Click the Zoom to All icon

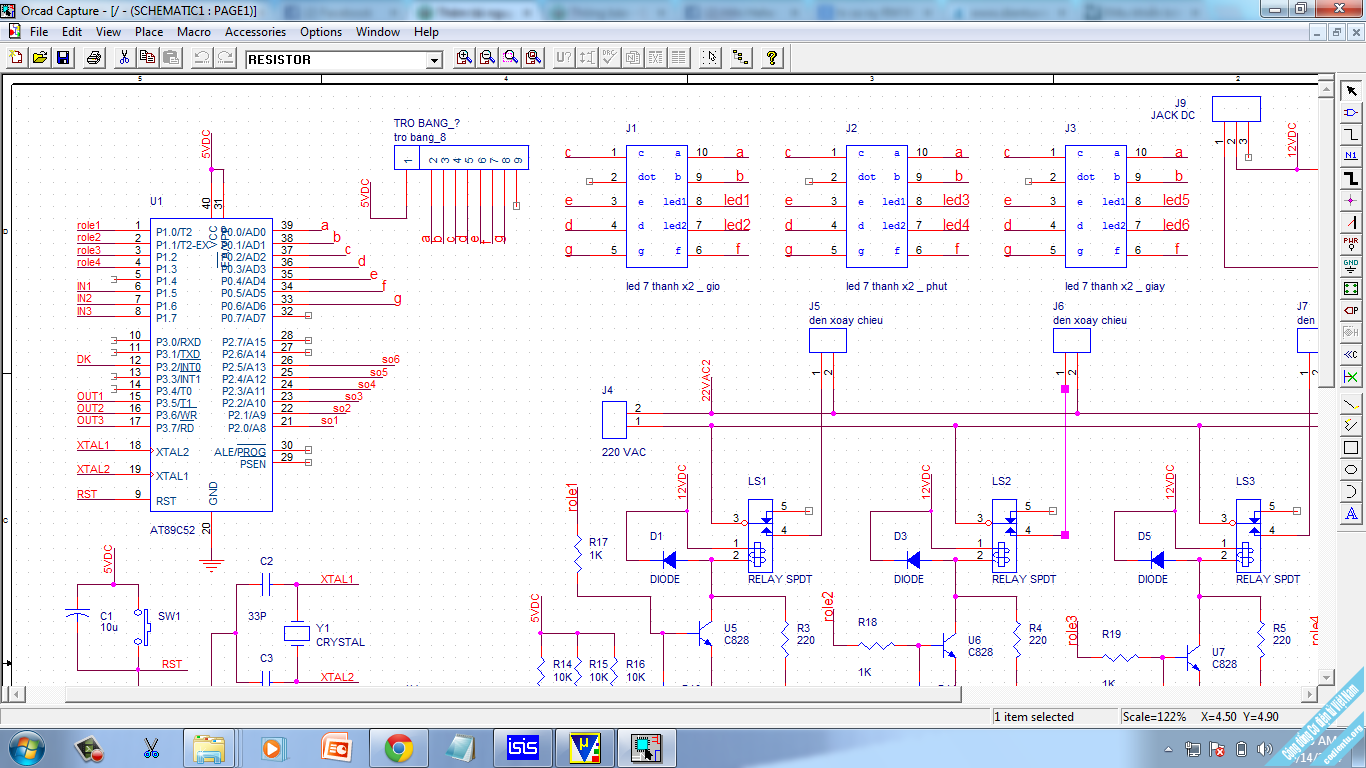tap(533, 58)
